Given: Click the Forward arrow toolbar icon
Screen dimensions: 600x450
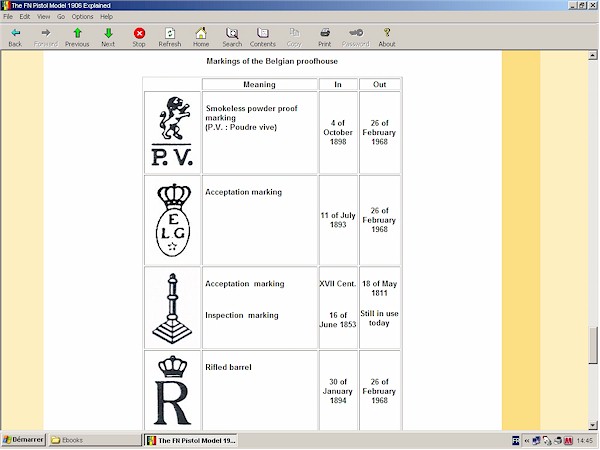Looking at the screenshot, I should point(46,33).
